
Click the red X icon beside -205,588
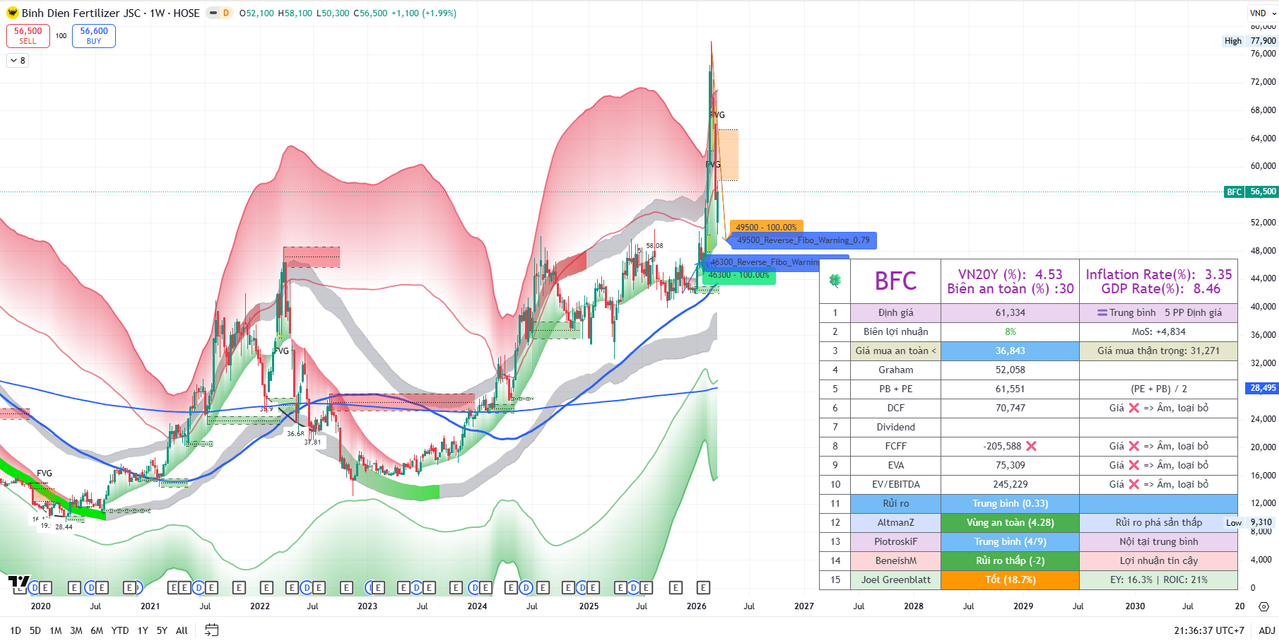tap(1030, 446)
